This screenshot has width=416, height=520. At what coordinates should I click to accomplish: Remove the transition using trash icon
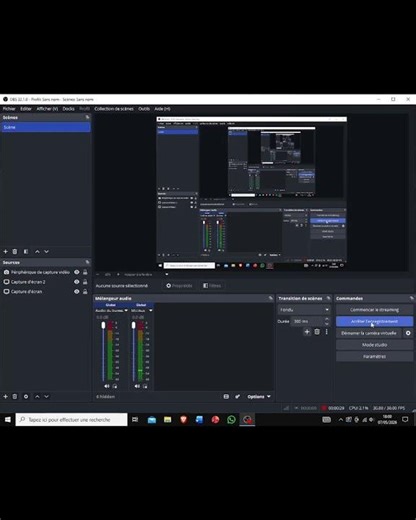pyautogui.click(x=317, y=332)
